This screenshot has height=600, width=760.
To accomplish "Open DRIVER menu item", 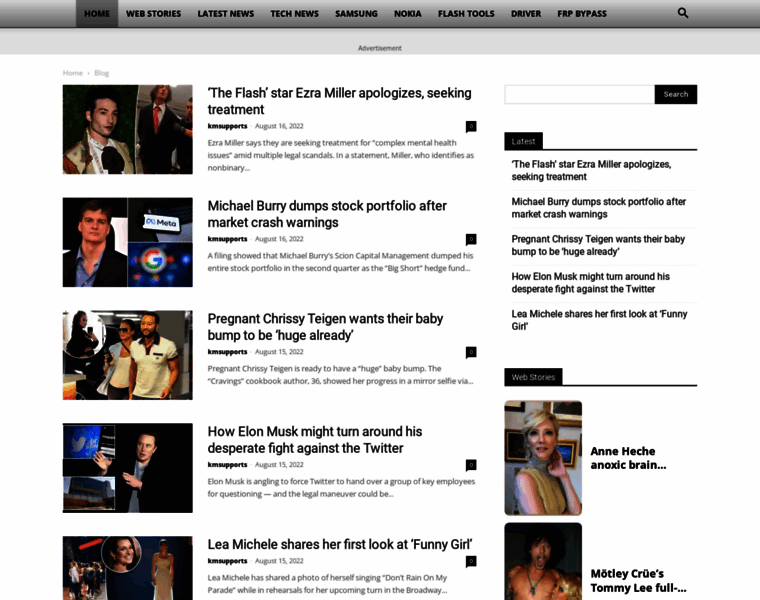I will pos(525,14).
